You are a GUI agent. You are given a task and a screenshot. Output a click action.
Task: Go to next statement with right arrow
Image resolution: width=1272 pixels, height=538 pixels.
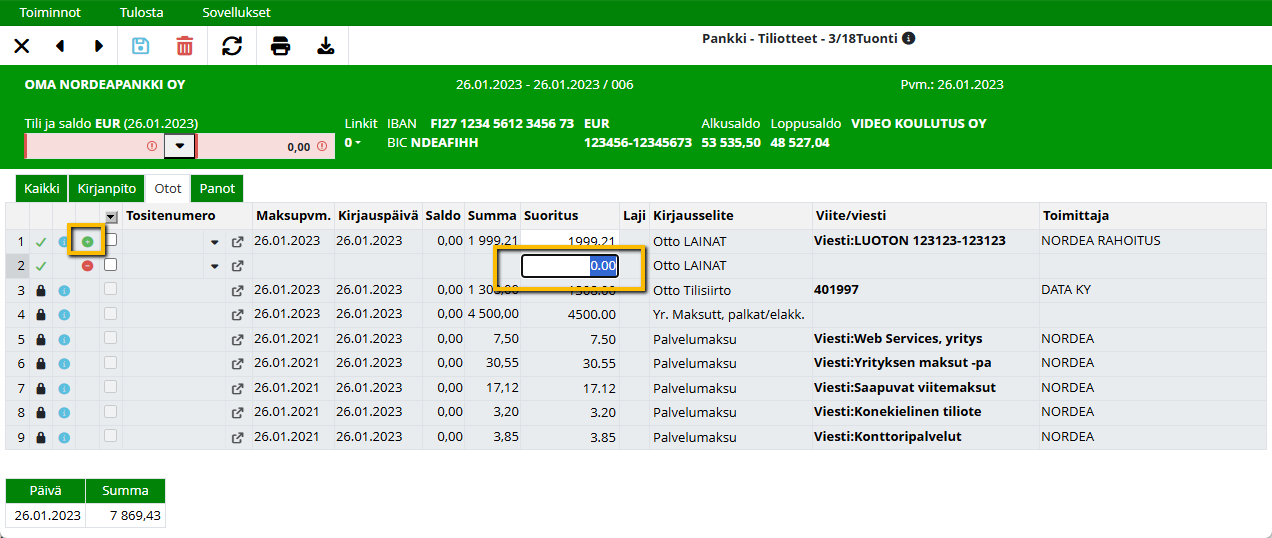tap(99, 46)
